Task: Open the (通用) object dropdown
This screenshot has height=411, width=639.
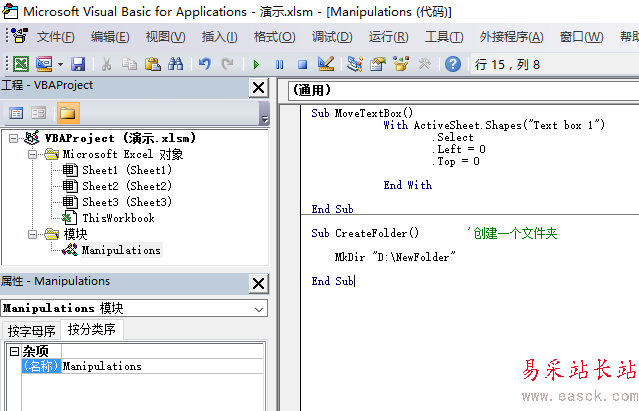Action: point(463,90)
